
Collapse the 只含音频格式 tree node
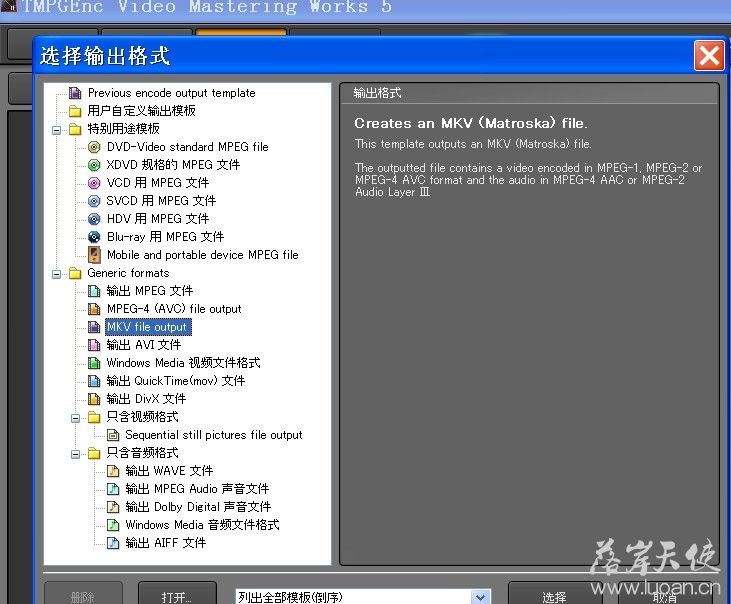pyautogui.click(x=75, y=454)
